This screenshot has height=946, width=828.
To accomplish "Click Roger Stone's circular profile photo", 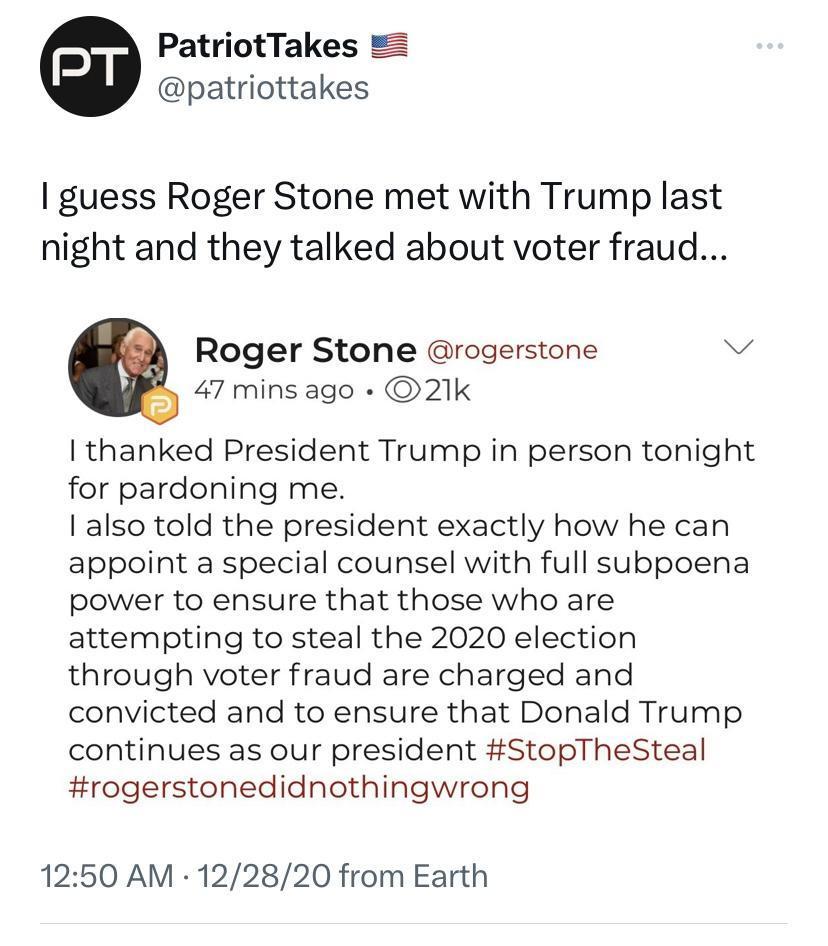I will pyautogui.click(x=118, y=367).
